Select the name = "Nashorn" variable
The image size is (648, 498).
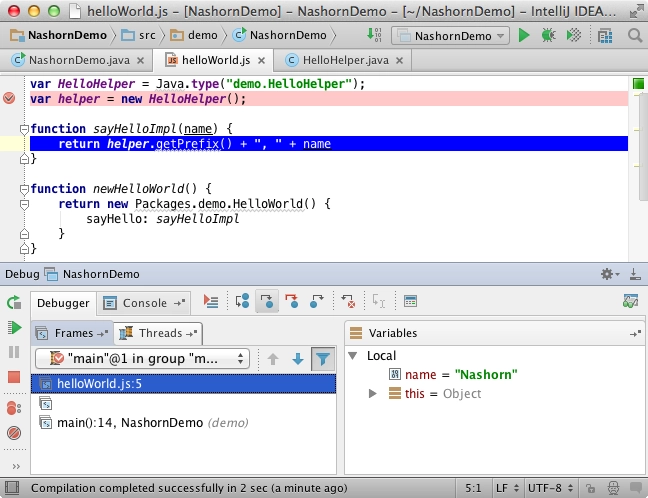pos(453,374)
